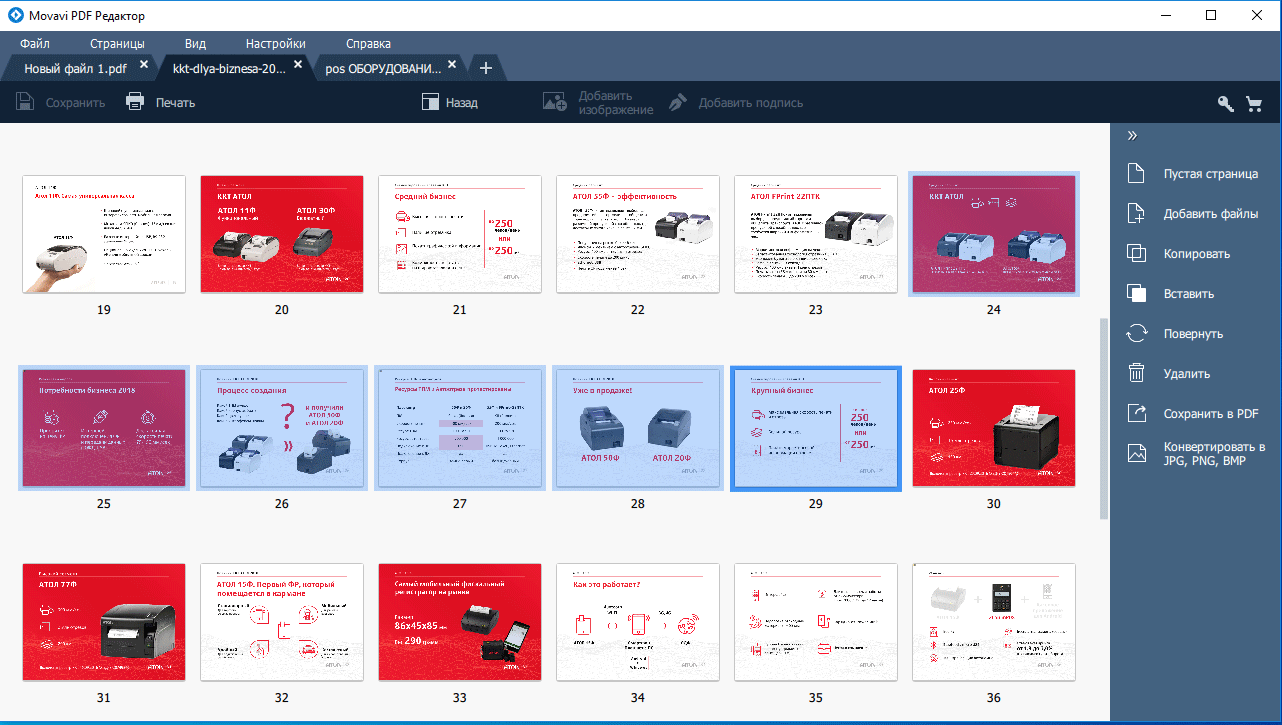
Task: Collapse the right sidebar panel
Action: [x=1133, y=136]
